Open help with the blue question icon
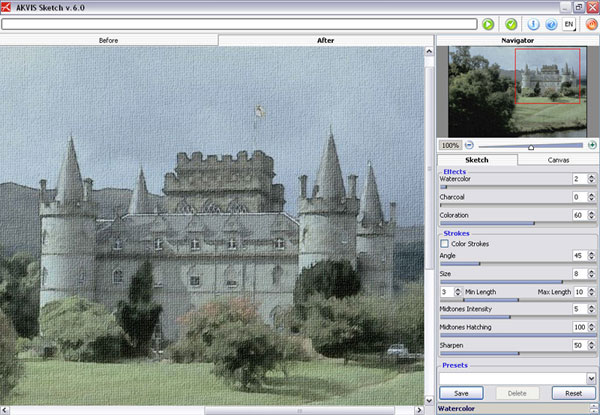This screenshot has width=600, height=415. [550, 22]
